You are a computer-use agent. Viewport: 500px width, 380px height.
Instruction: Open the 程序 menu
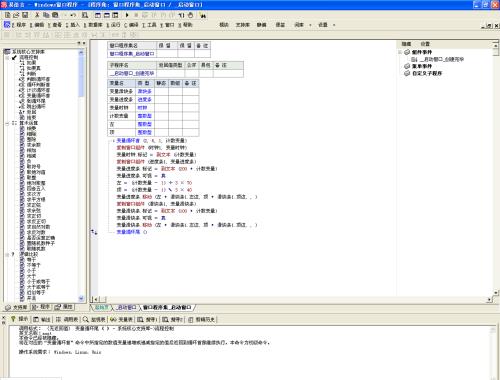coord(19,25)
